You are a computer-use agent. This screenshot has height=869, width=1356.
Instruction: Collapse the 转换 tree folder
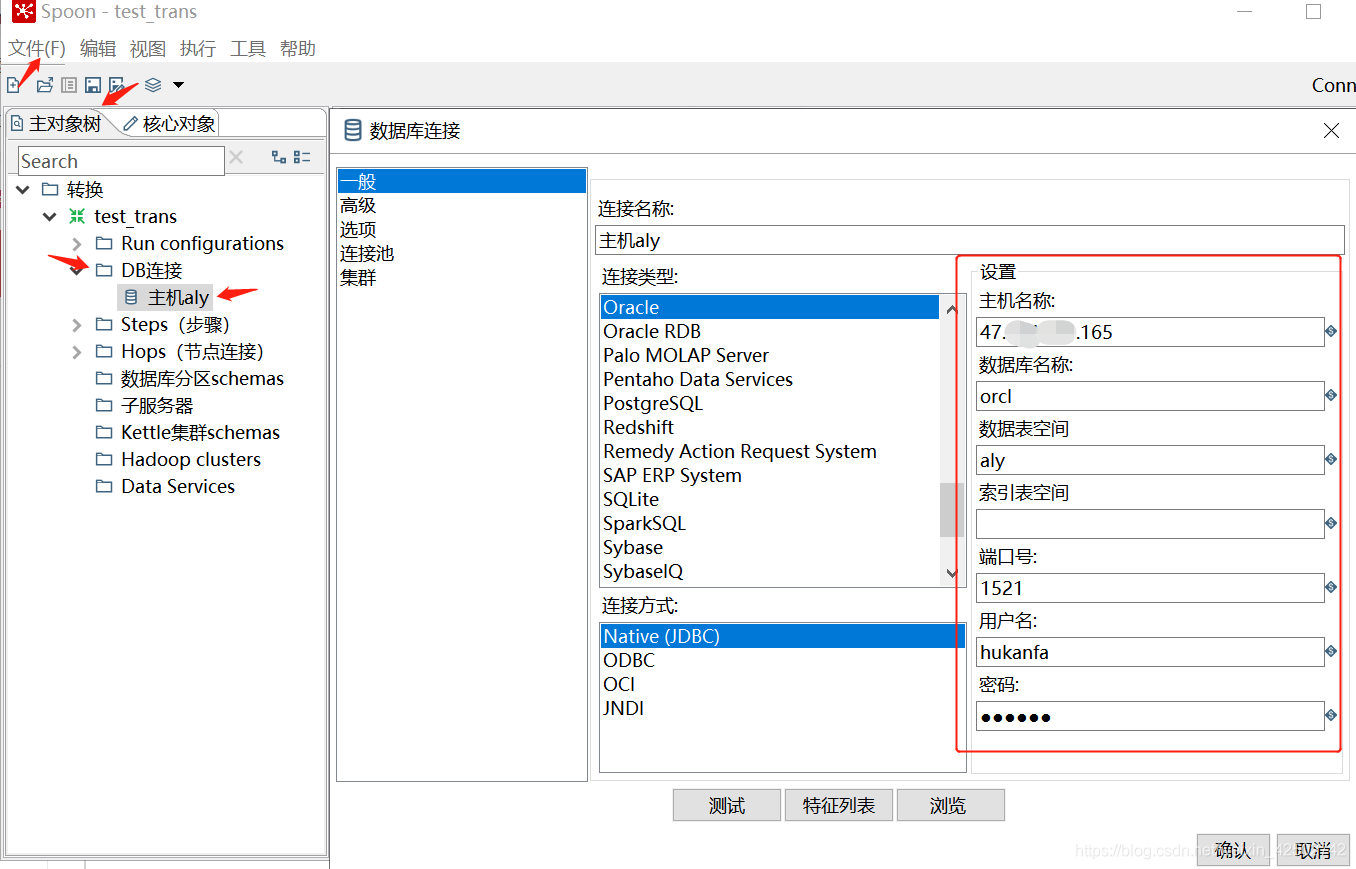click(x=23, y=189)
